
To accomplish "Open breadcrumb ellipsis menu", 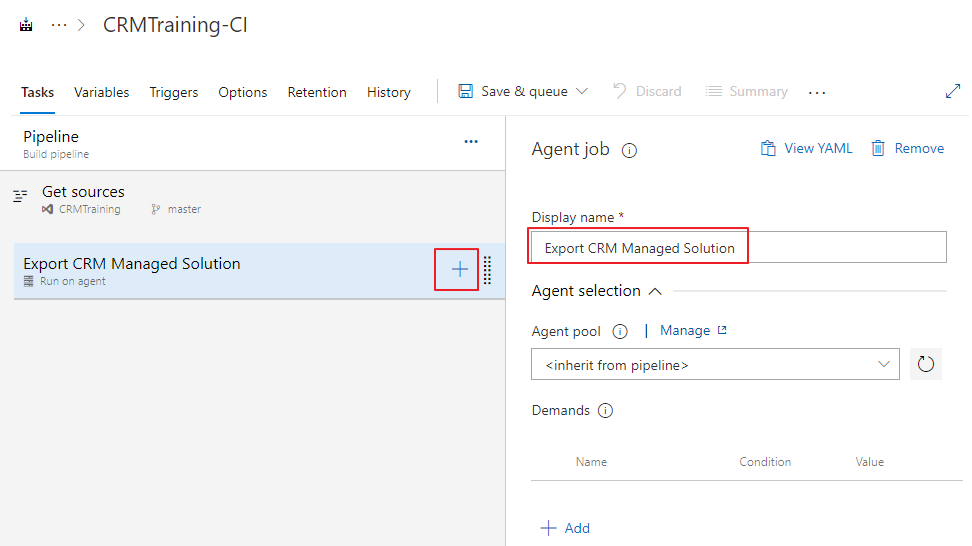I will click(x=59, y=26).
